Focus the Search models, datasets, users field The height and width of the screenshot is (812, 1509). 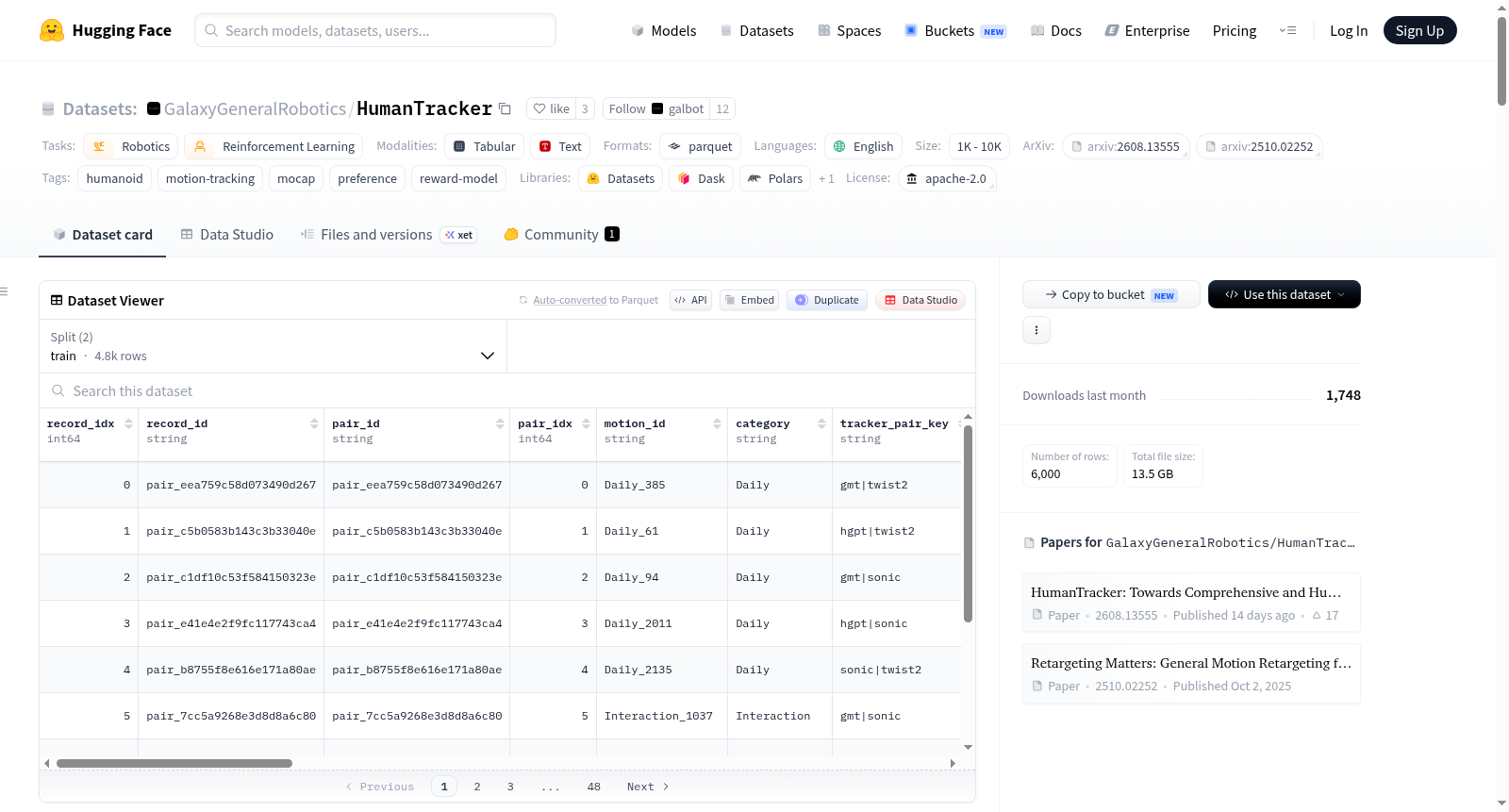pyautogui.click(x=375, y=30)
